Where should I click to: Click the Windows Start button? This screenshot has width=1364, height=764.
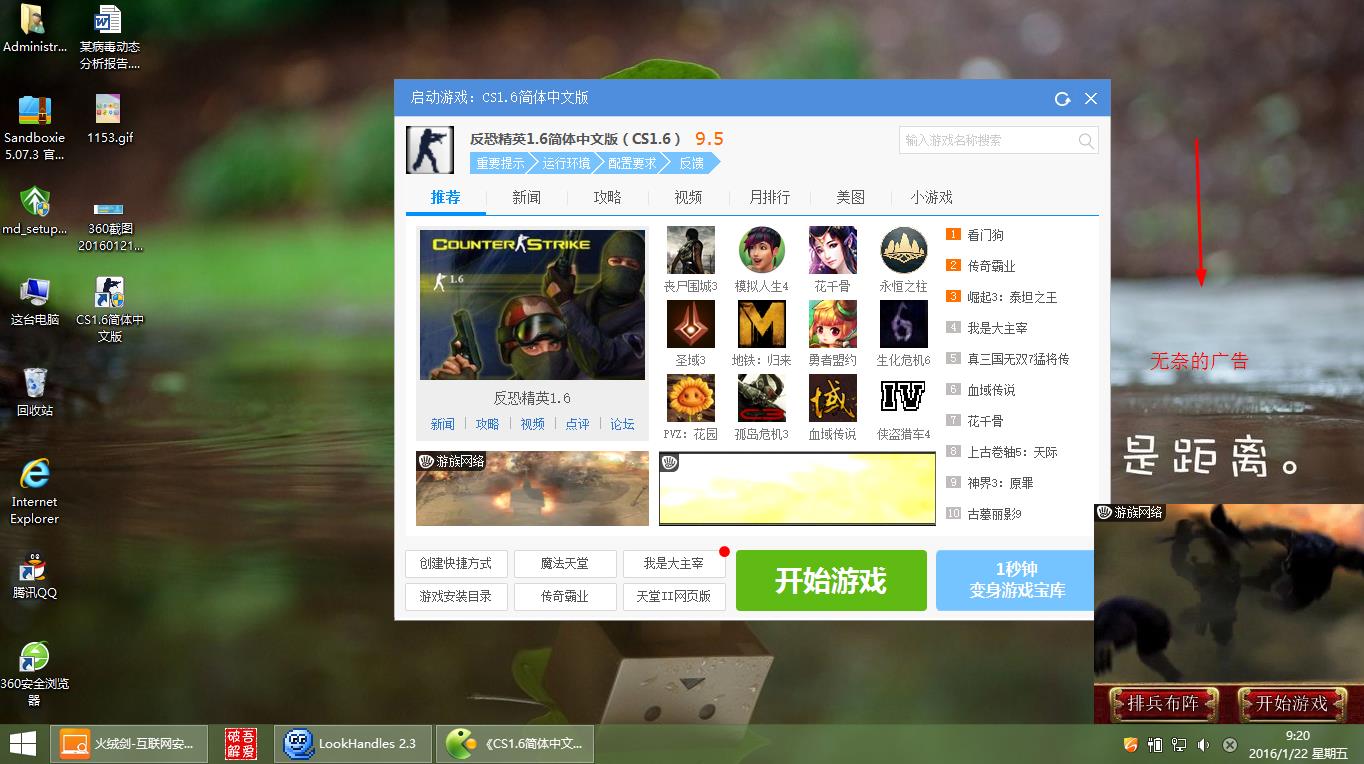(24, 744)
